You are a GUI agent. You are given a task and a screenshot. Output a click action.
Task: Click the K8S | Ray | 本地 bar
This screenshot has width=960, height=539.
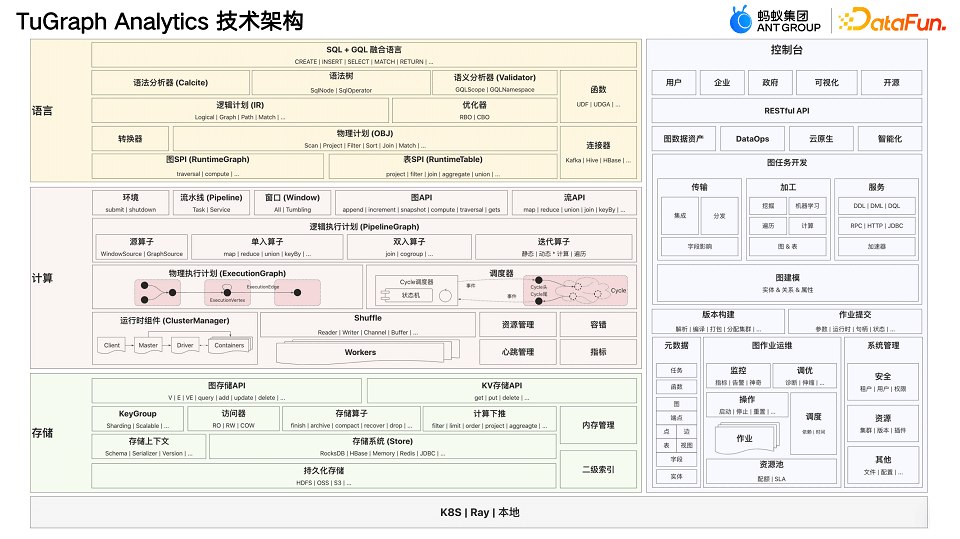479,513
